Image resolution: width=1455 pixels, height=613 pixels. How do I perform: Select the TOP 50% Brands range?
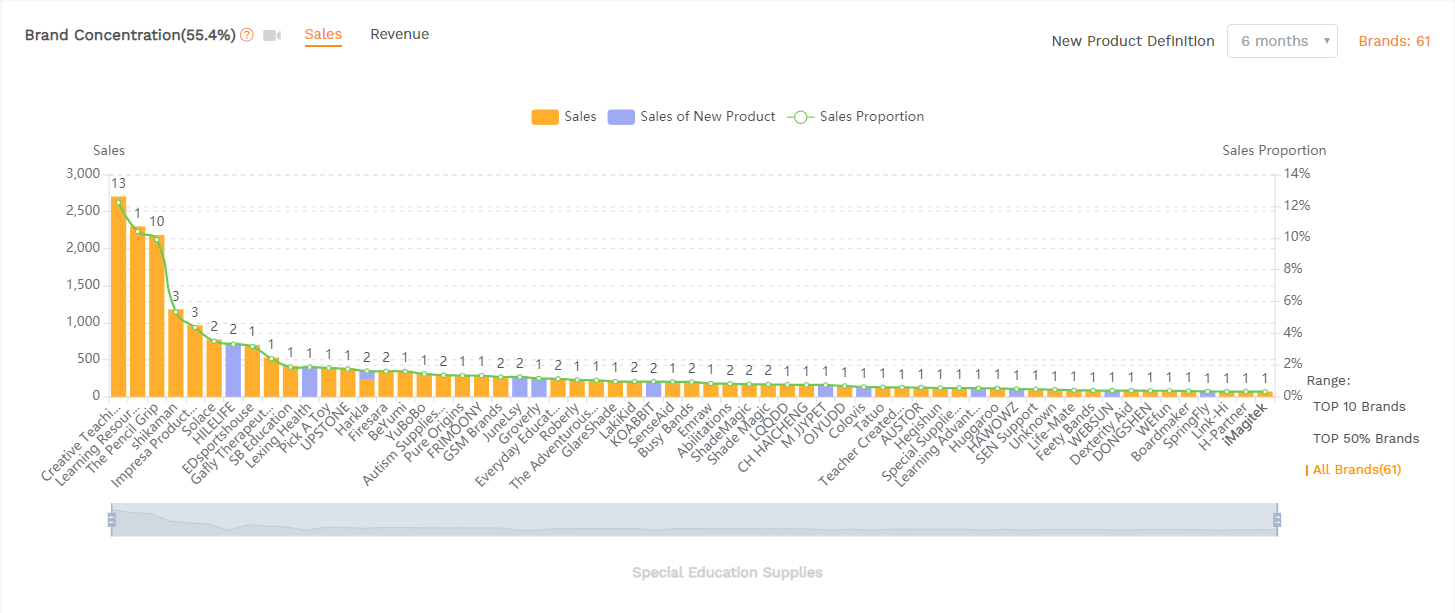click(x=1365, y=439)
